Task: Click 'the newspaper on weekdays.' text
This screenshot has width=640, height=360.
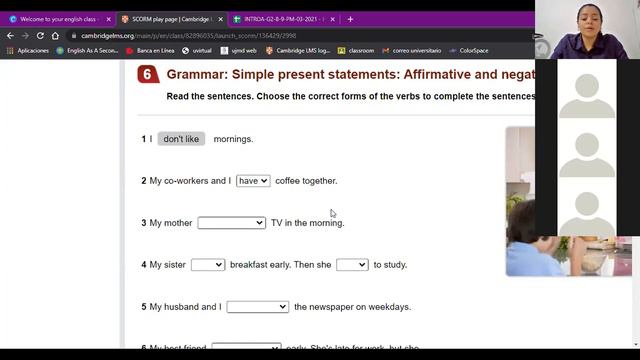Action: point(352,307)
